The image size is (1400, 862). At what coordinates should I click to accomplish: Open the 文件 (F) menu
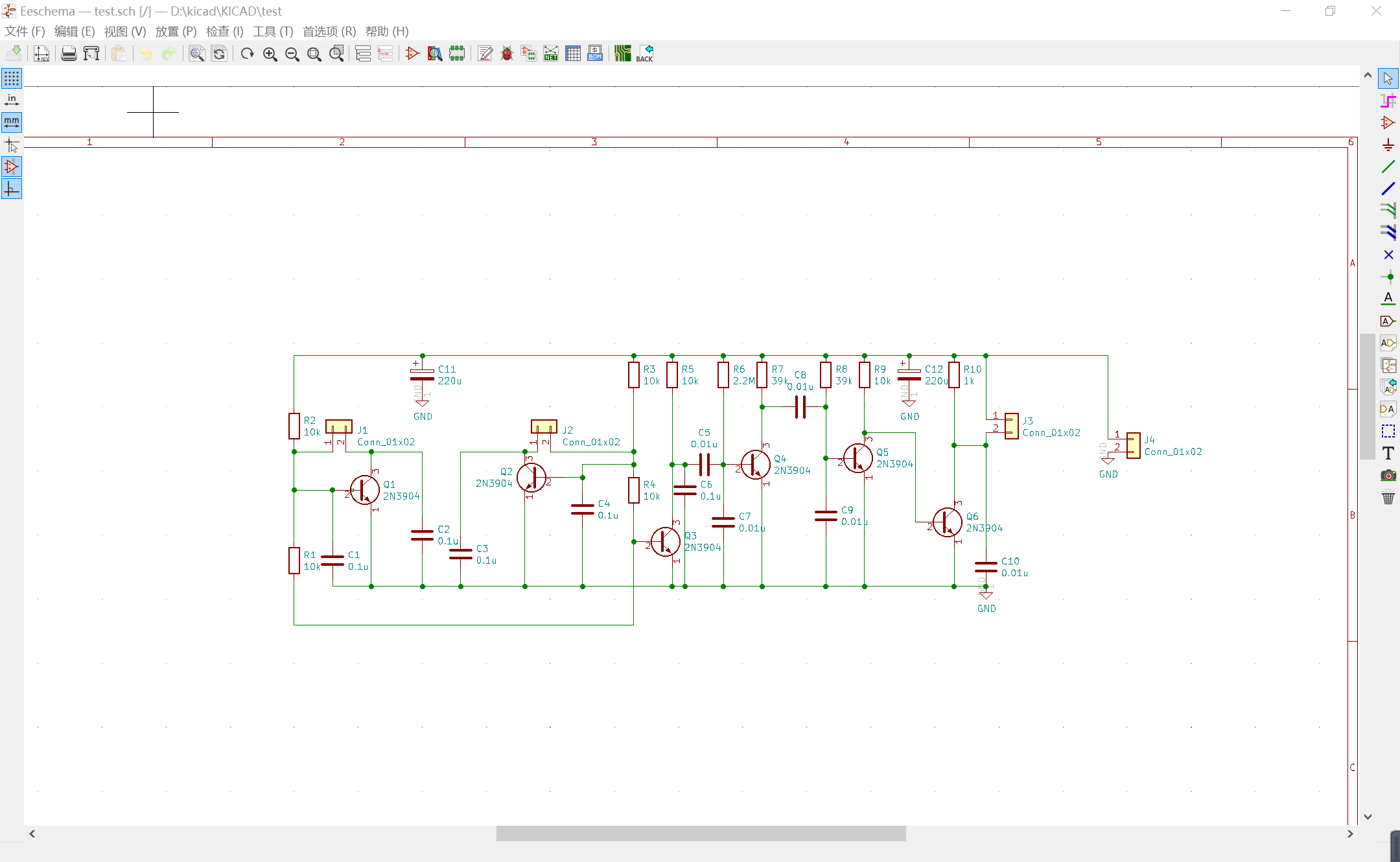click(25, 31)
